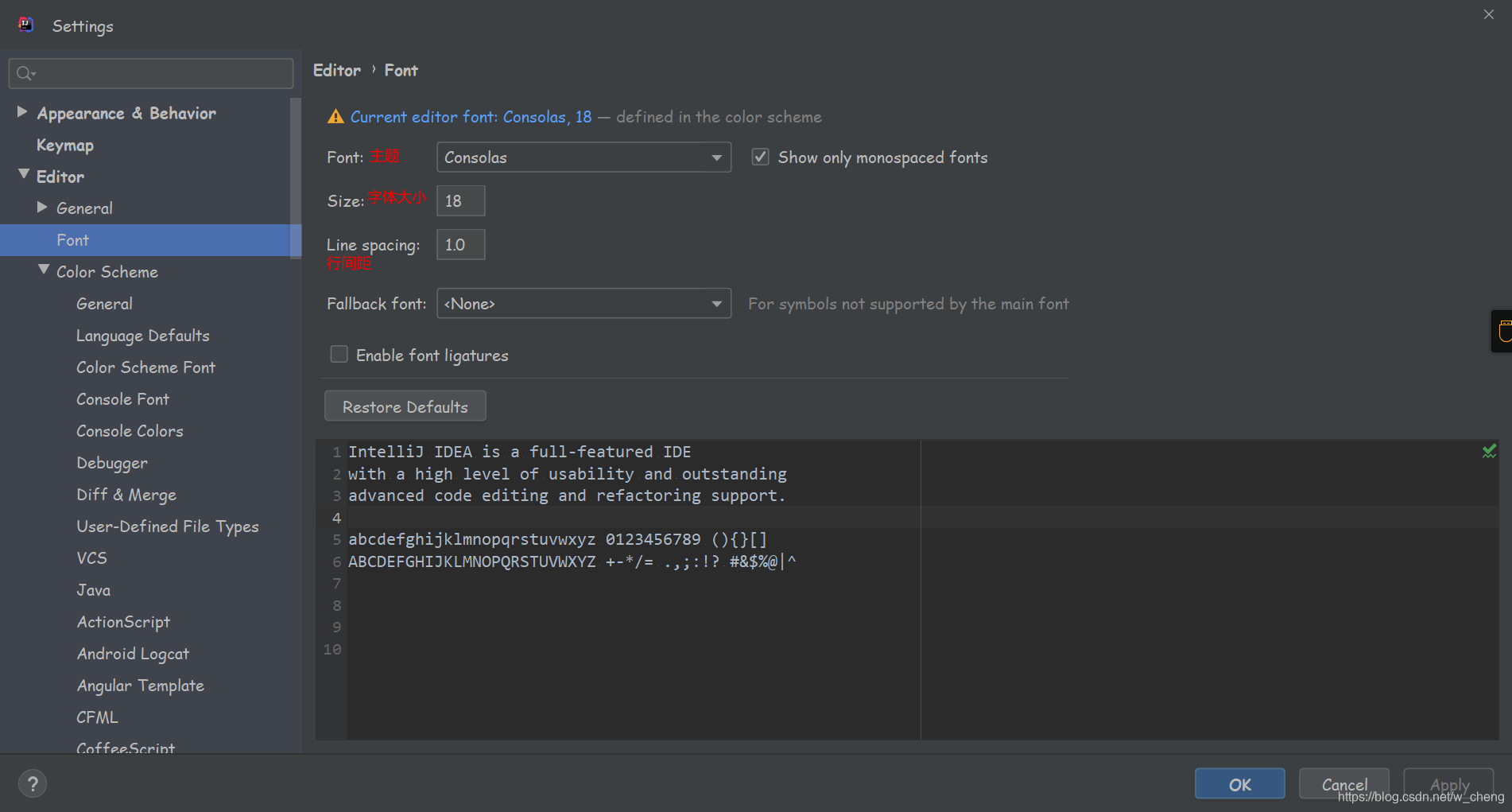The image size is (1512, 812).
Task: Collapse the Editor tree section
Action: point(24,174)
